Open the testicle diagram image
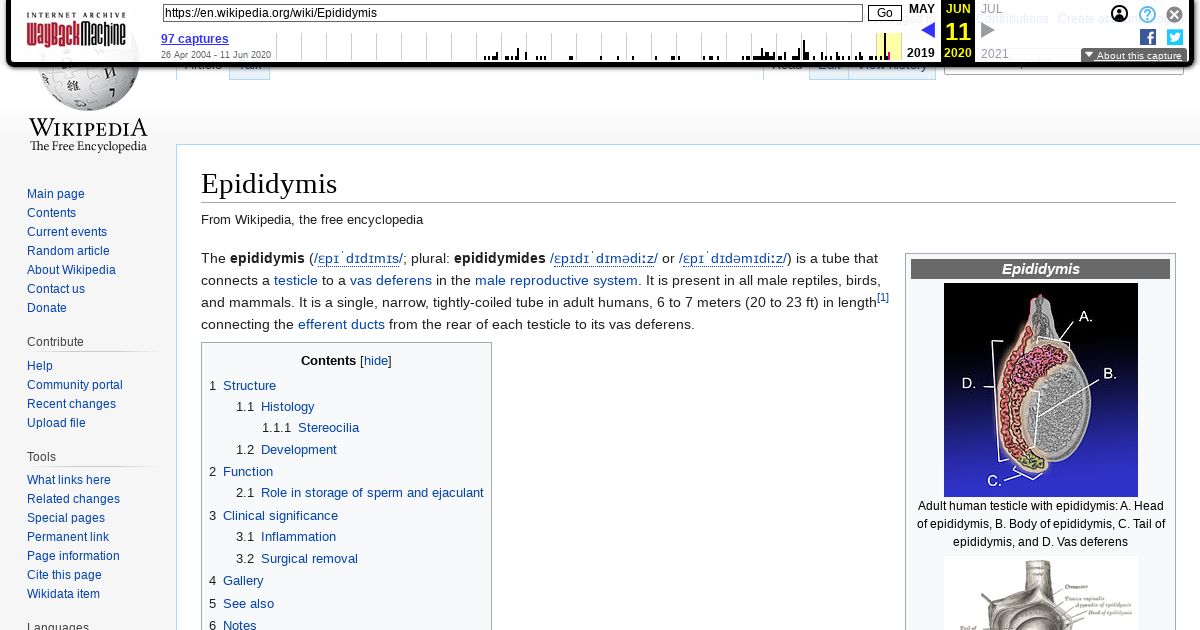 point(1041,390)
